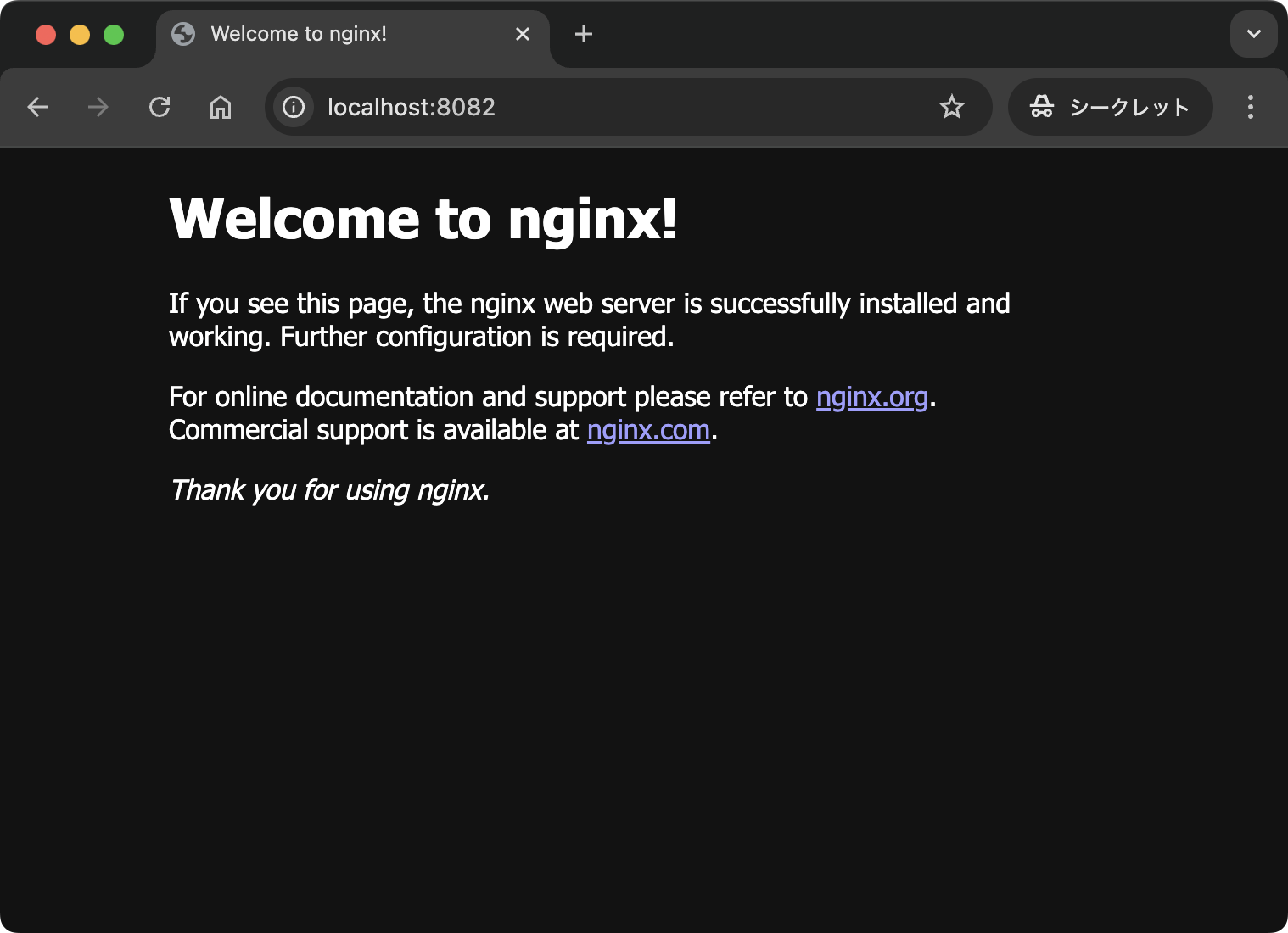Image resolution: width=1288 pixels, height=933 pixels.
Task: Expand the tab search chevron
Action: click(1253, 34)
